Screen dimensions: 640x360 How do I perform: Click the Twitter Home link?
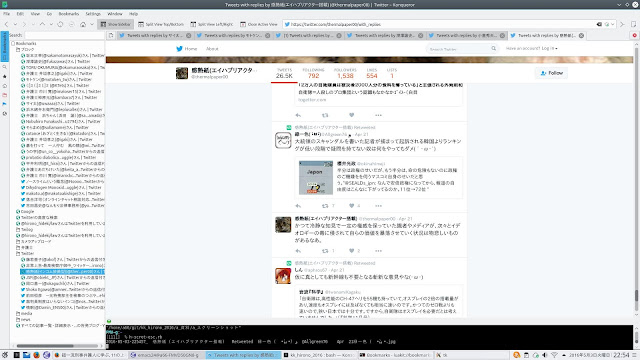[x=187, y=49]
